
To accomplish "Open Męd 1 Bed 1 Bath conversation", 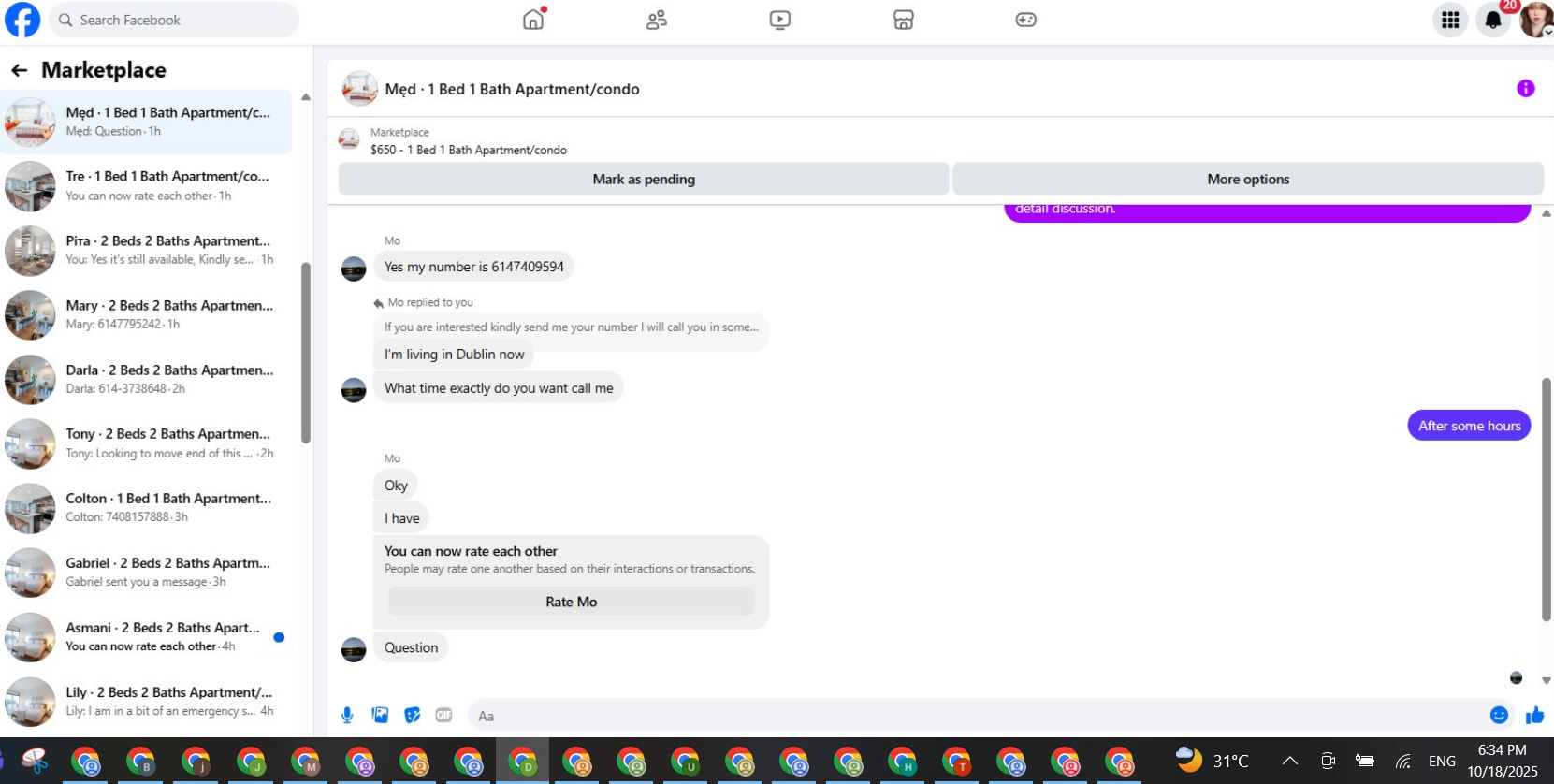I will (x=146, y=122).
